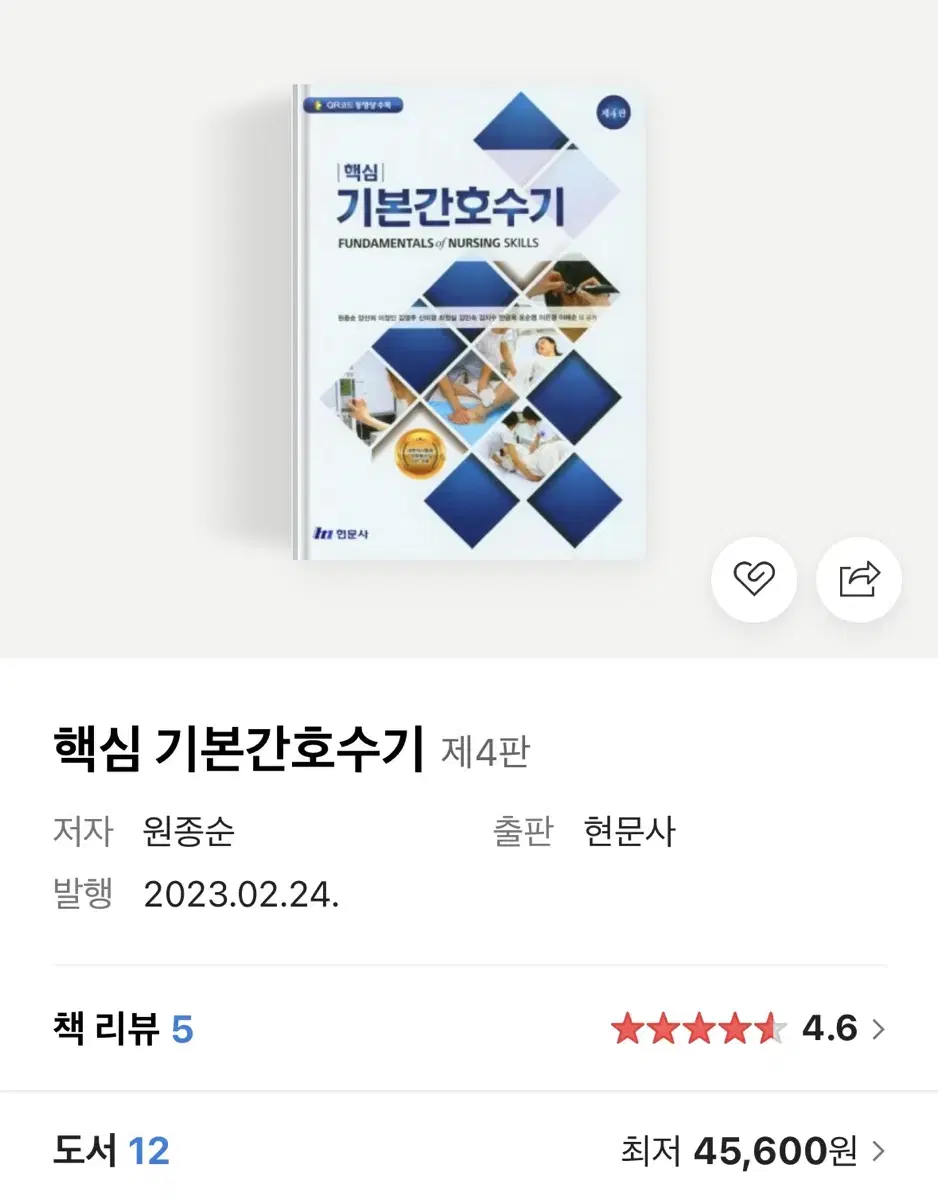Screen dimensions: 938x1200
Task: Tap the book title 핵심 기본간호수기
Action: 239,750
